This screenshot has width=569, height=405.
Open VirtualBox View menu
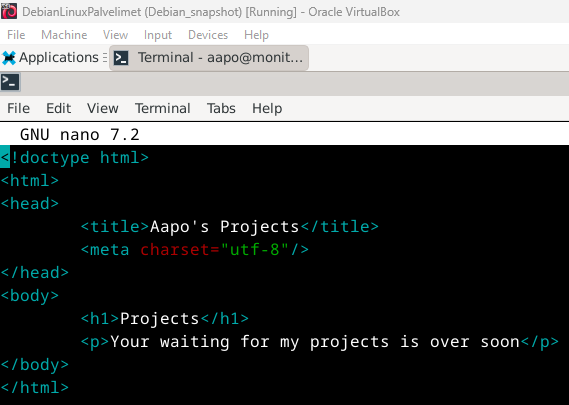click(x=115, y=35)
